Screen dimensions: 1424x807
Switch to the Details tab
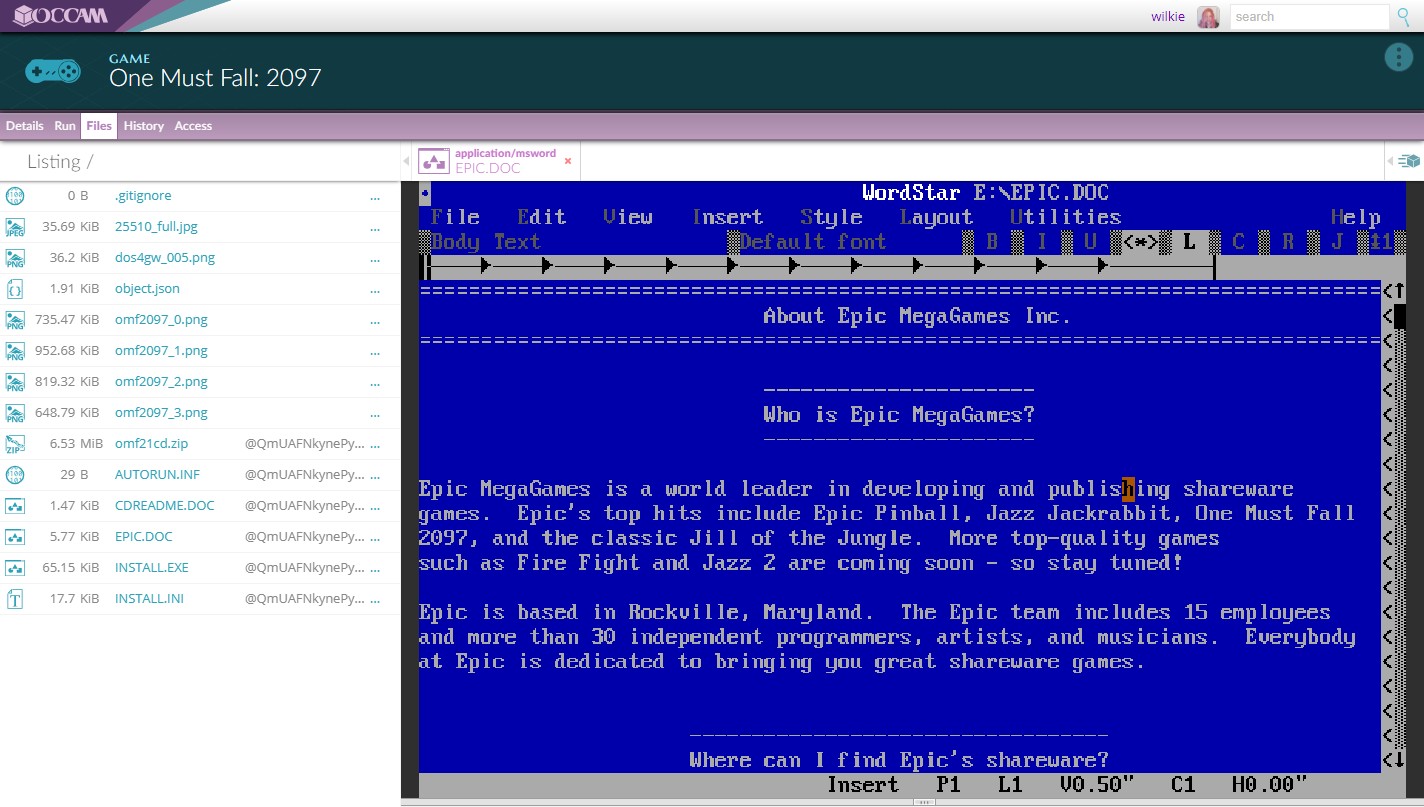coord(25,126)
